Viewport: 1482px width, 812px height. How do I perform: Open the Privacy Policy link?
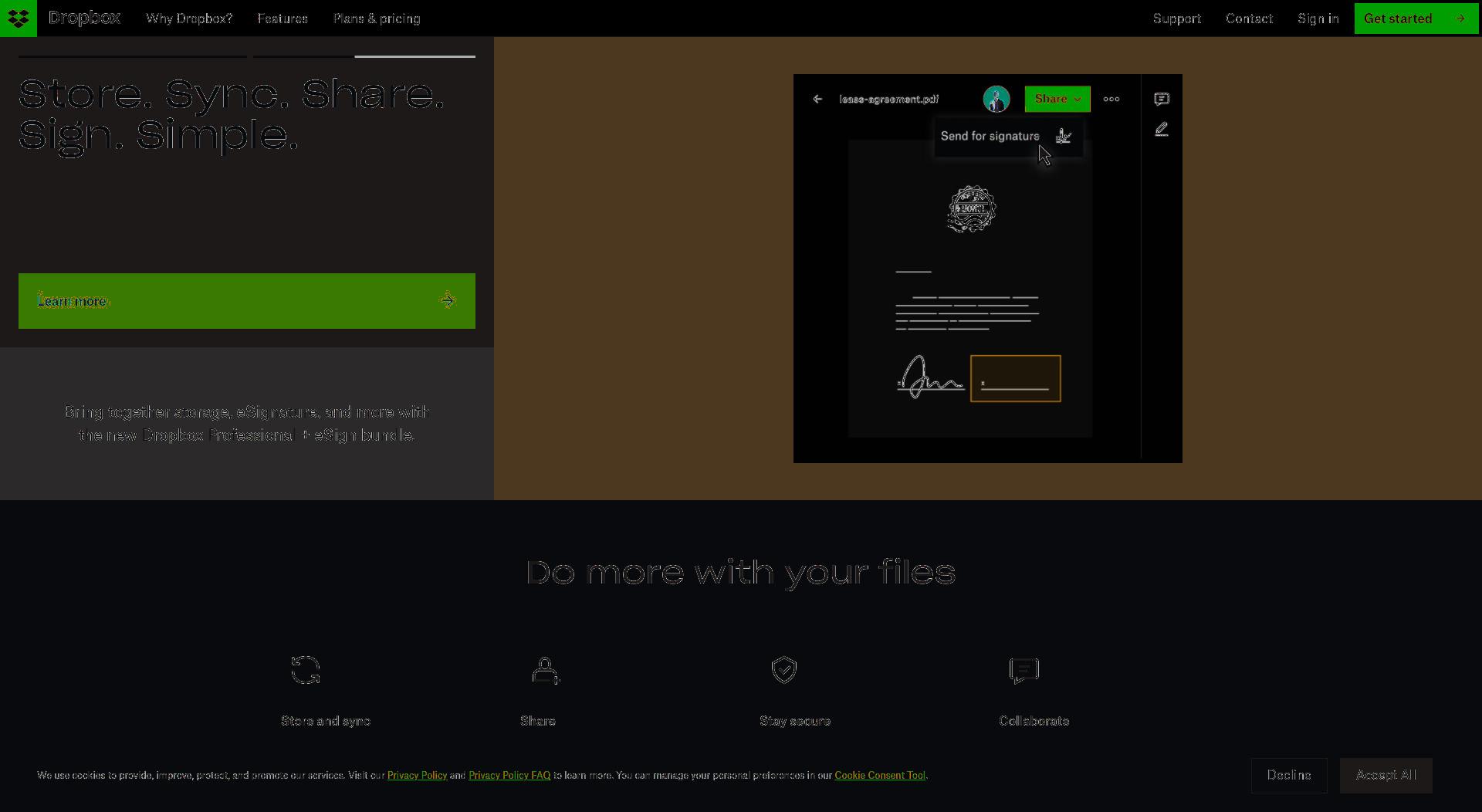pyautogui.click(x=417, y=775)
